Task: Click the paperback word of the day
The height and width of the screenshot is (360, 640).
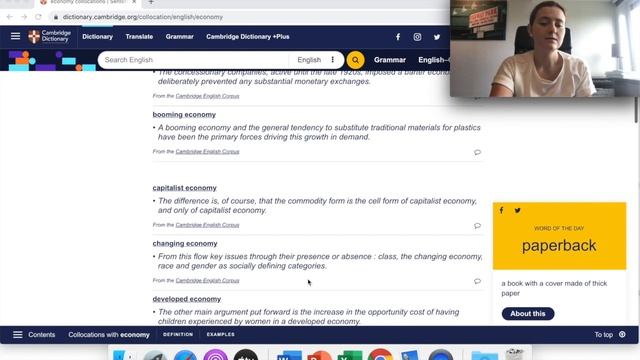Action: tap(559, 246)
